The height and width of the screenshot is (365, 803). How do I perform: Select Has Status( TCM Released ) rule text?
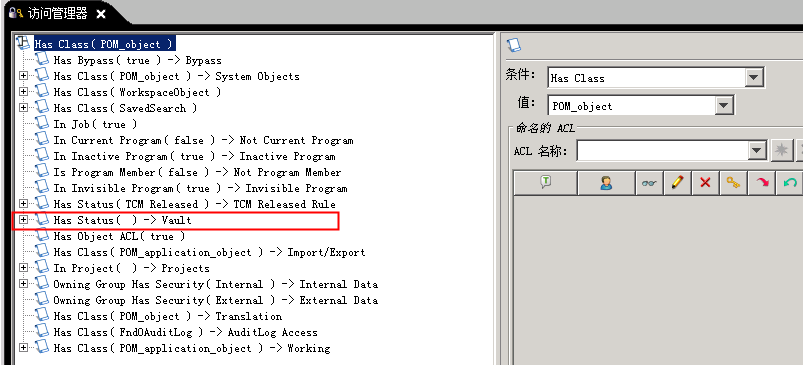click(194, 204)
